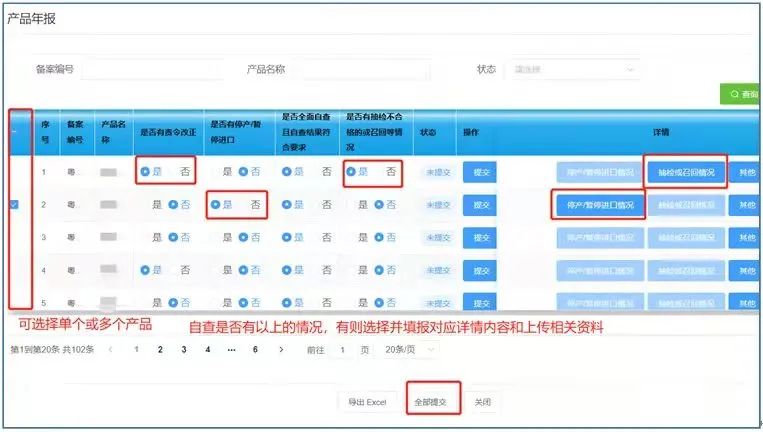Open 停产/暂停进口情况 details for row 2

[x=598, y=205]
